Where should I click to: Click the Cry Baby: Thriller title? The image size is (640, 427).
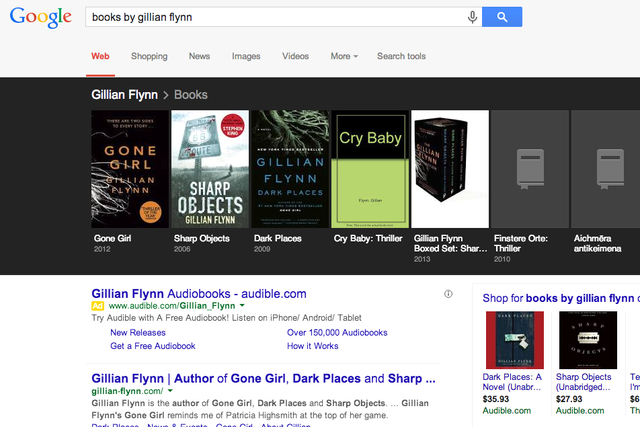point(368,238)
